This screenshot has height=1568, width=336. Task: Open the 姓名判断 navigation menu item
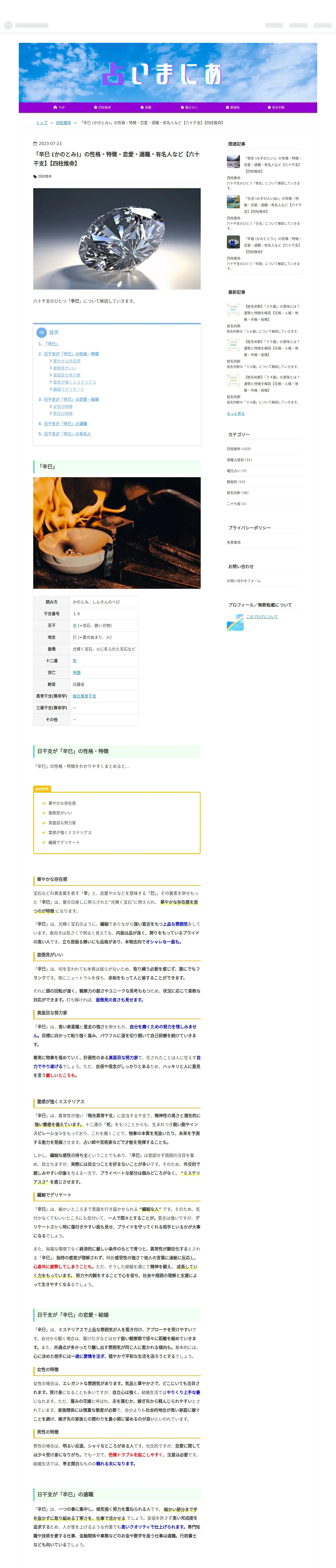tap(276, 107)
